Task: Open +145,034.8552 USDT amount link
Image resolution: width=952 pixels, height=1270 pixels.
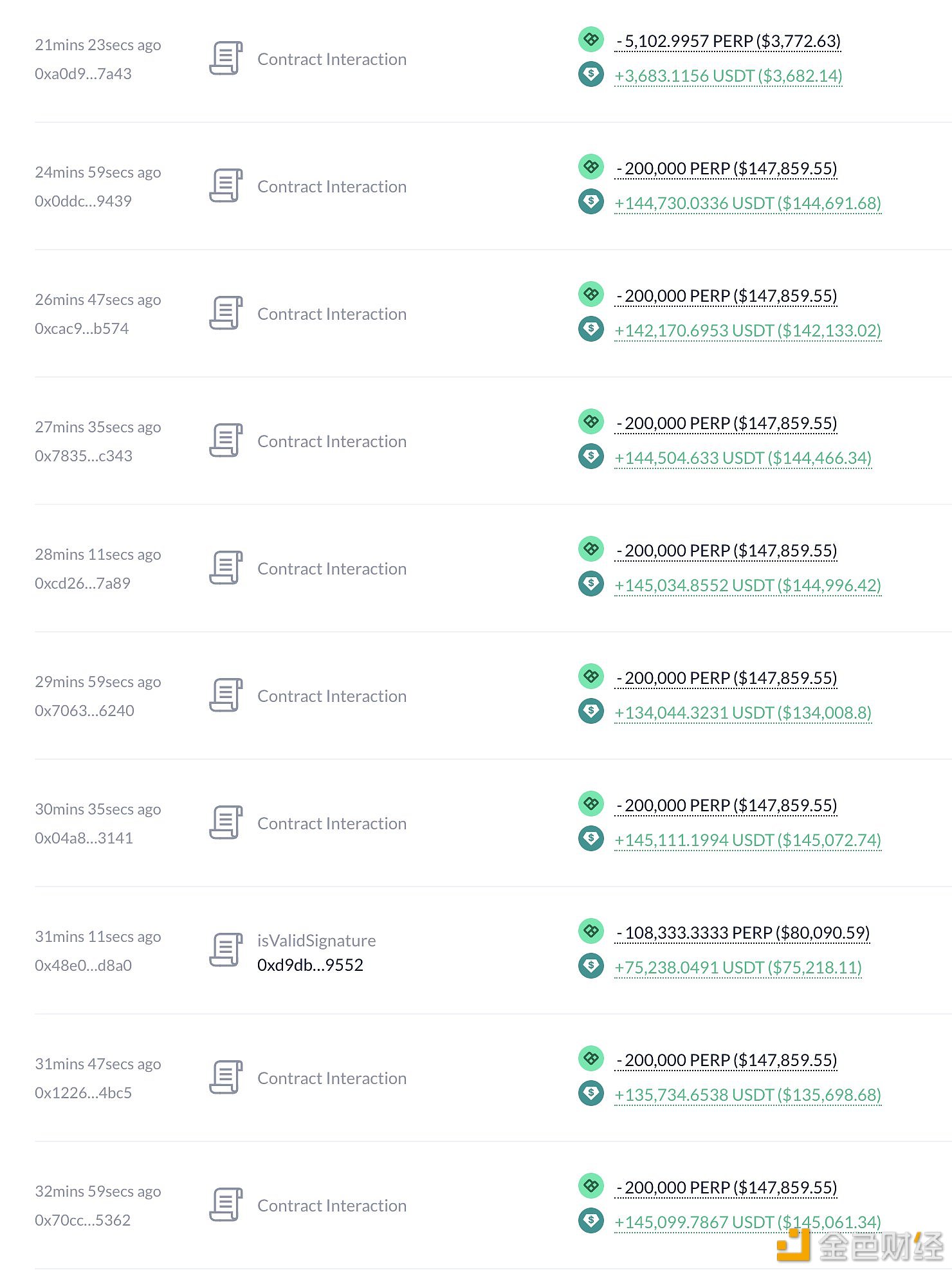Action: point(747,585)
